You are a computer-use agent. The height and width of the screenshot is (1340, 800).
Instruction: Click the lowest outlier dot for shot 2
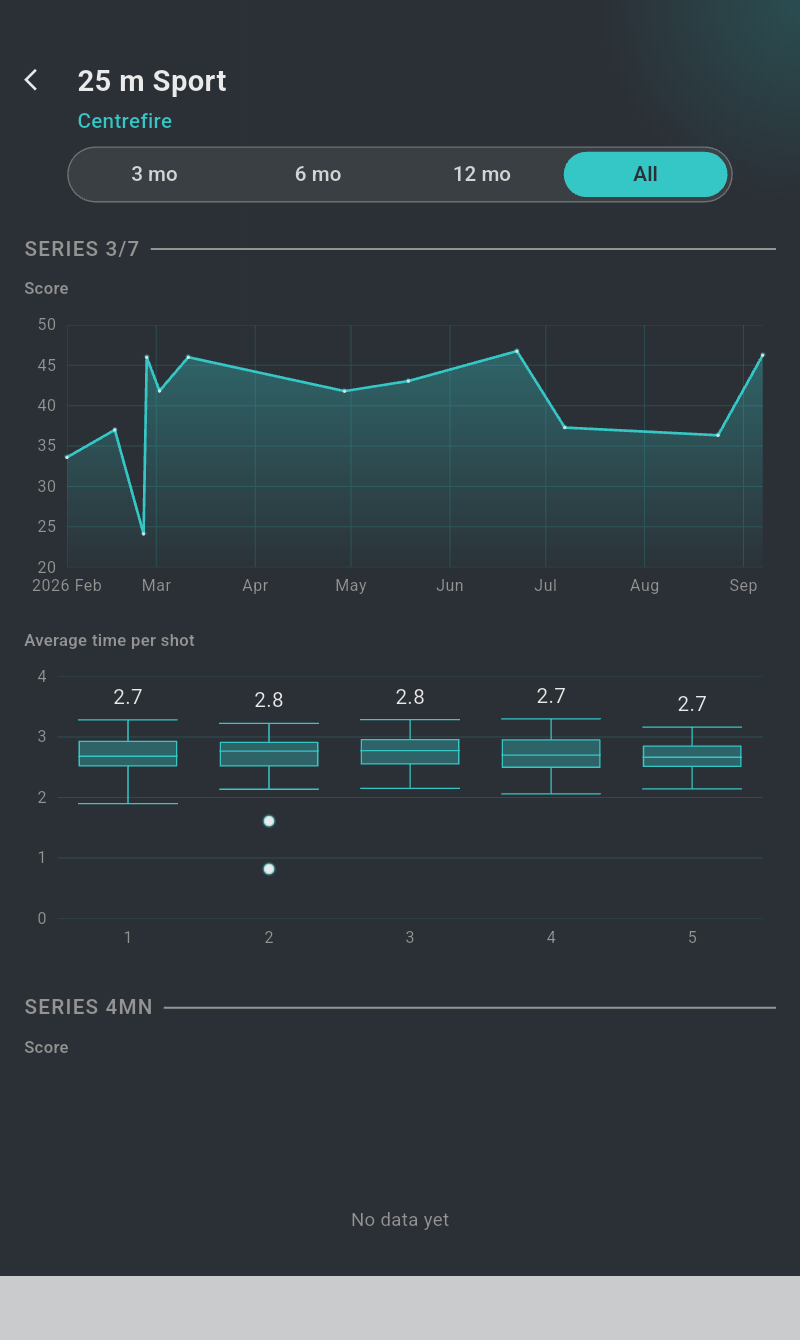tap(269, 869)
